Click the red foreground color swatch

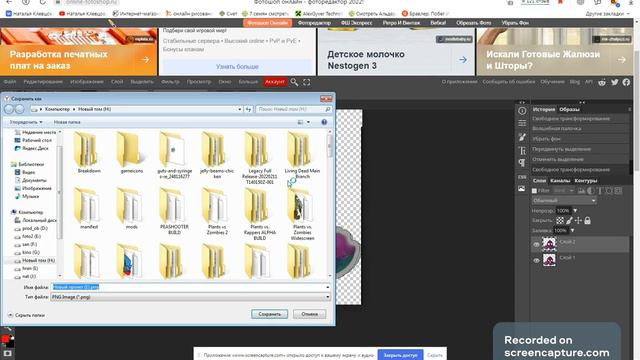click(5, 339)
